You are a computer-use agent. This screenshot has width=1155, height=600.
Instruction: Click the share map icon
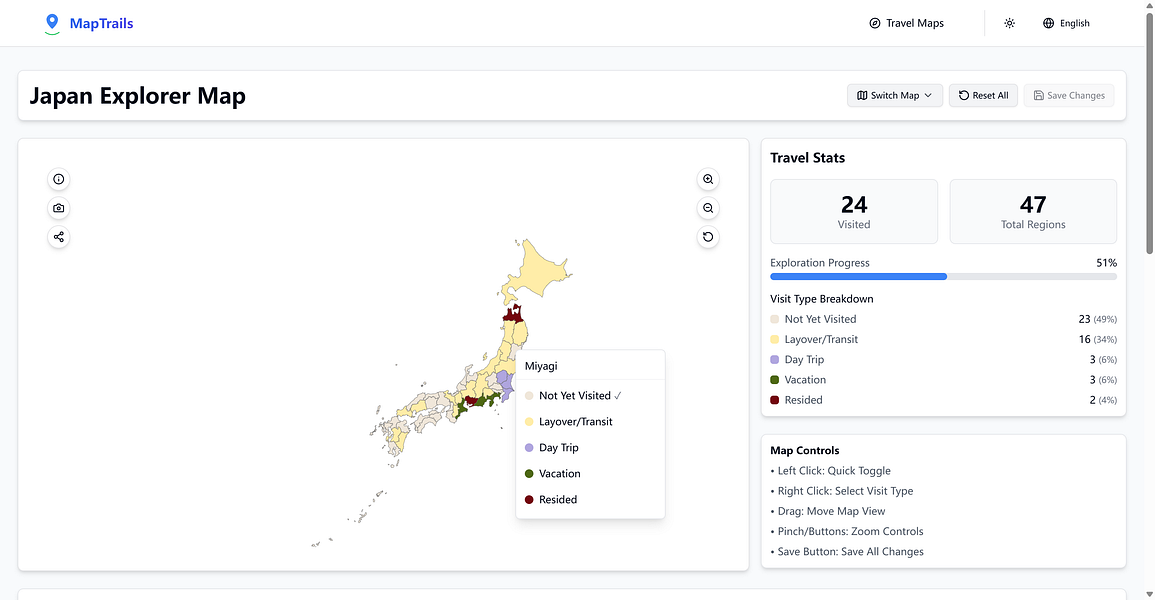click(59, 237)
